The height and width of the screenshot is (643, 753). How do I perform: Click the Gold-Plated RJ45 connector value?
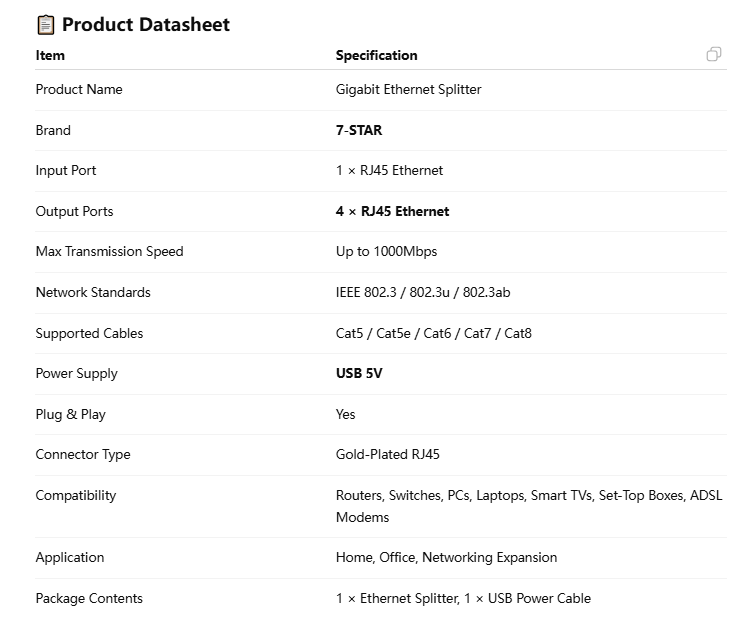388,454
